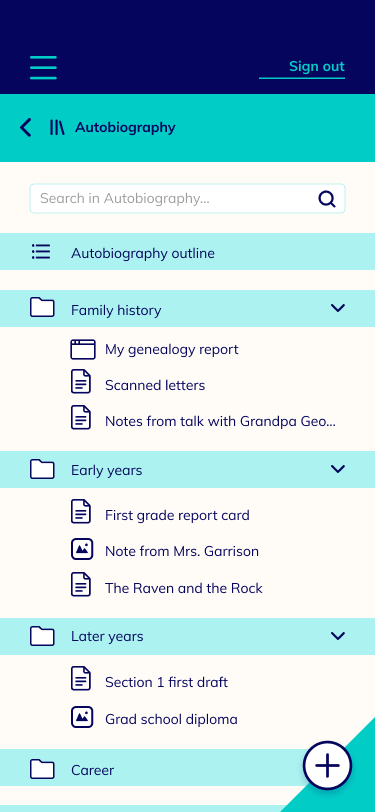
Task: Click the web page icon for genealogy report
Action: click(83, 350)
